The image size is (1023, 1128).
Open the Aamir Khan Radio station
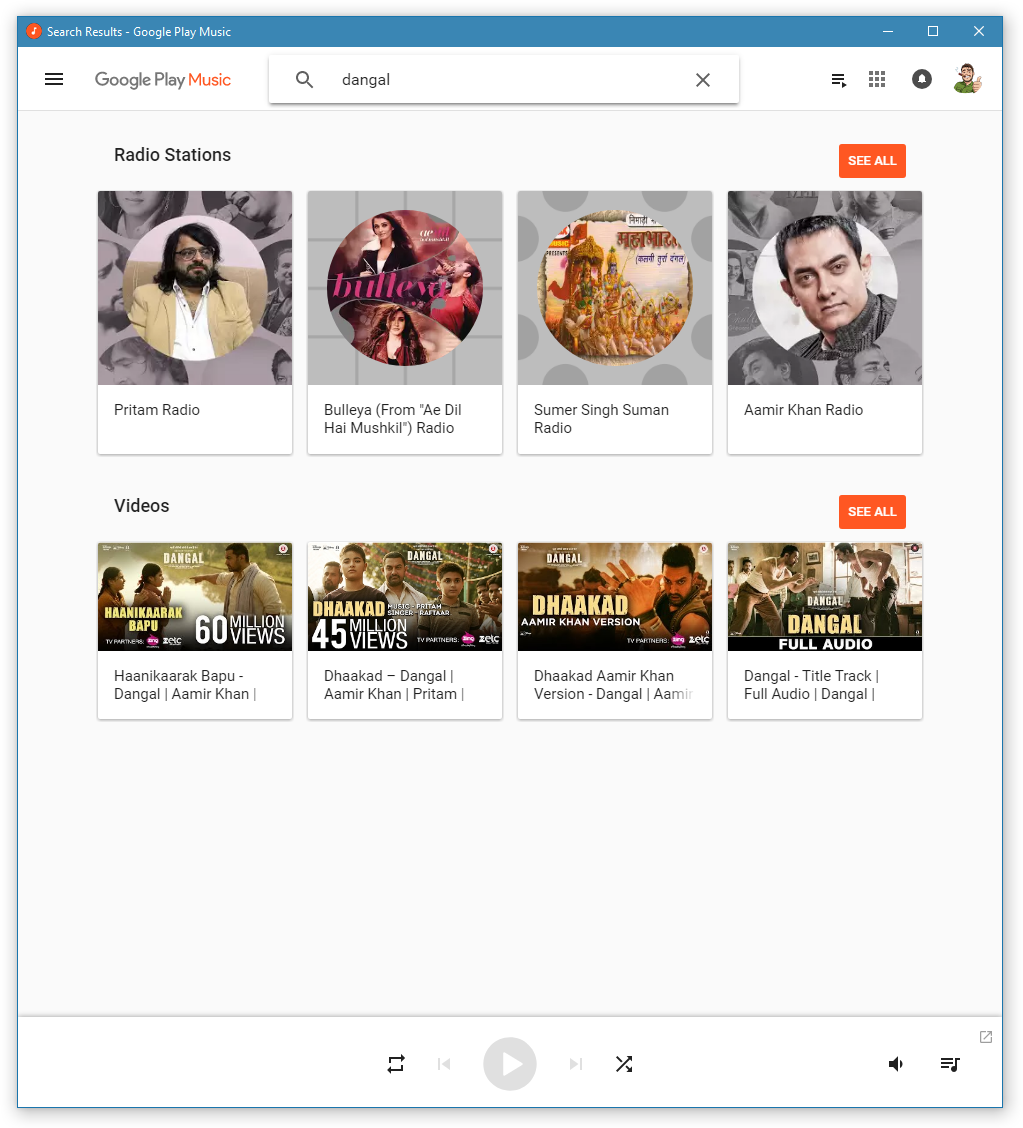[x=825, y=322]
